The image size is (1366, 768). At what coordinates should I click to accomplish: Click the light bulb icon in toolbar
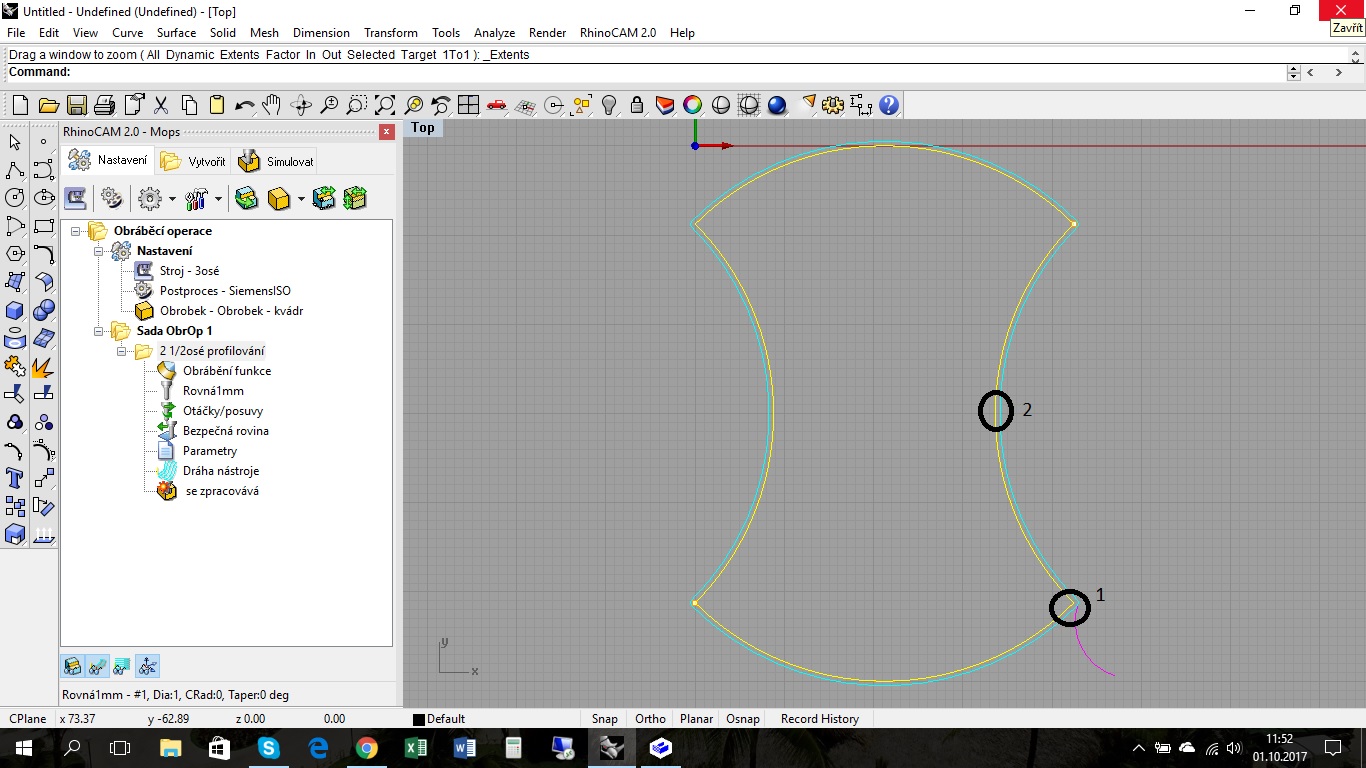pyautogui.click(x=609, y=105)
